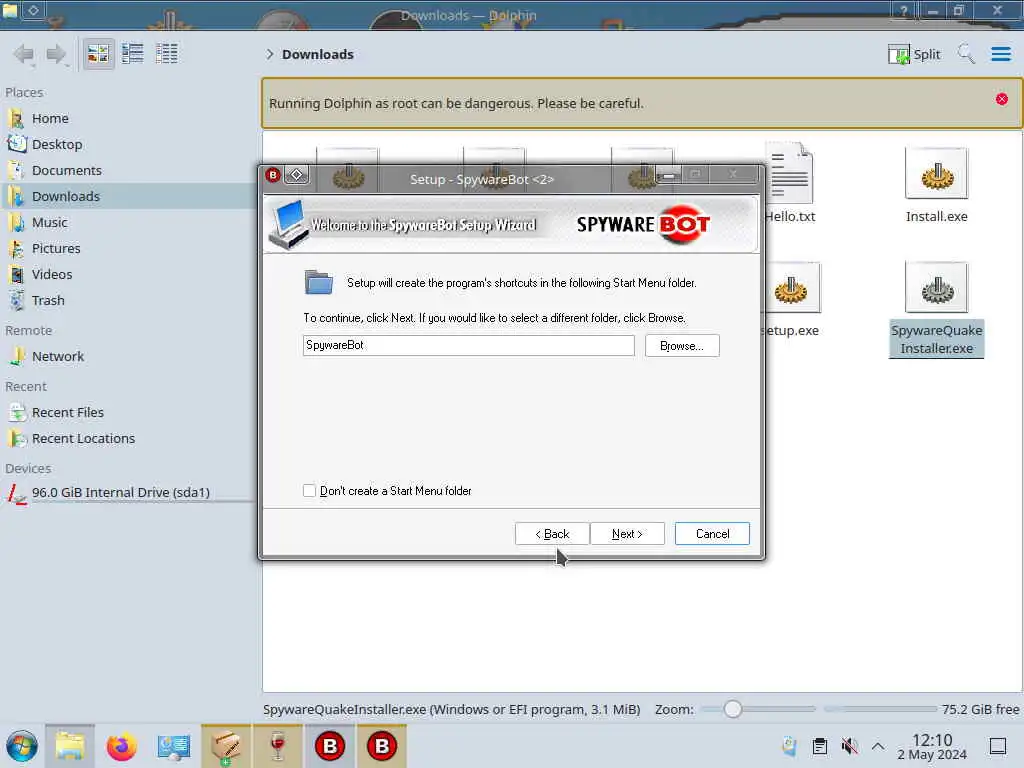
Task: Go forward in Dolphin navigation
Action: [57, 54]
